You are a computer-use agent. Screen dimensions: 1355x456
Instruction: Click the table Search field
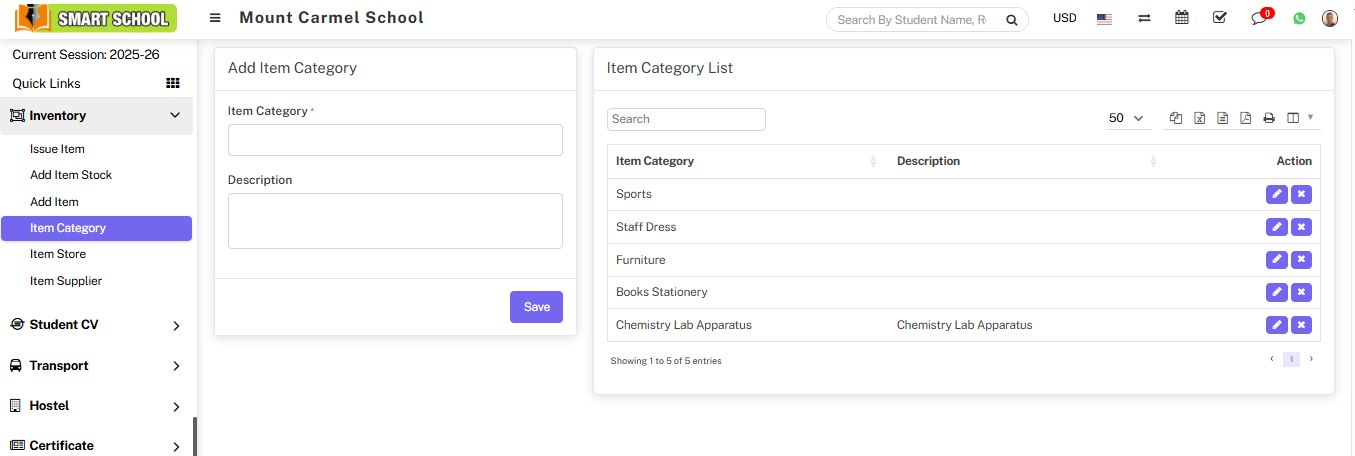[x=686, y=119]
